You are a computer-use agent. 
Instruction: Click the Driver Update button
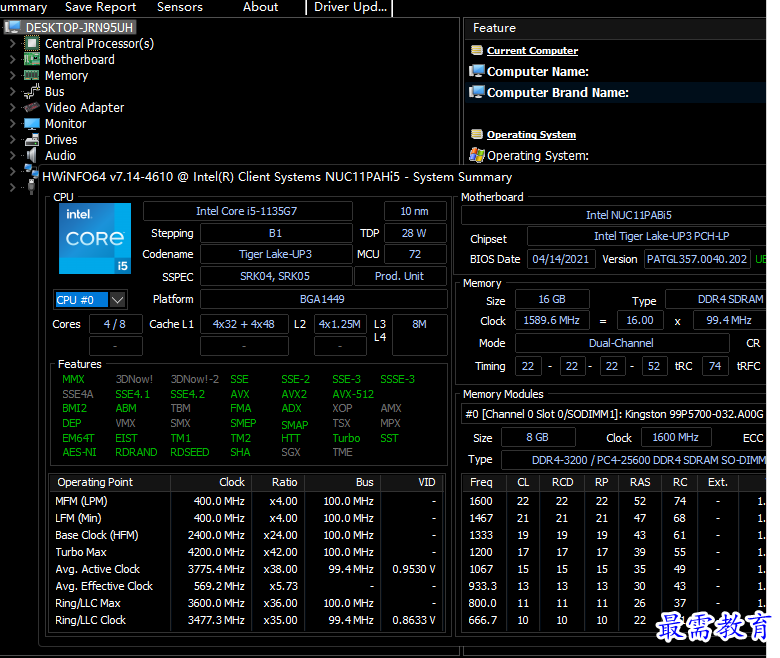pyautogui.click(x=350, y=7)
